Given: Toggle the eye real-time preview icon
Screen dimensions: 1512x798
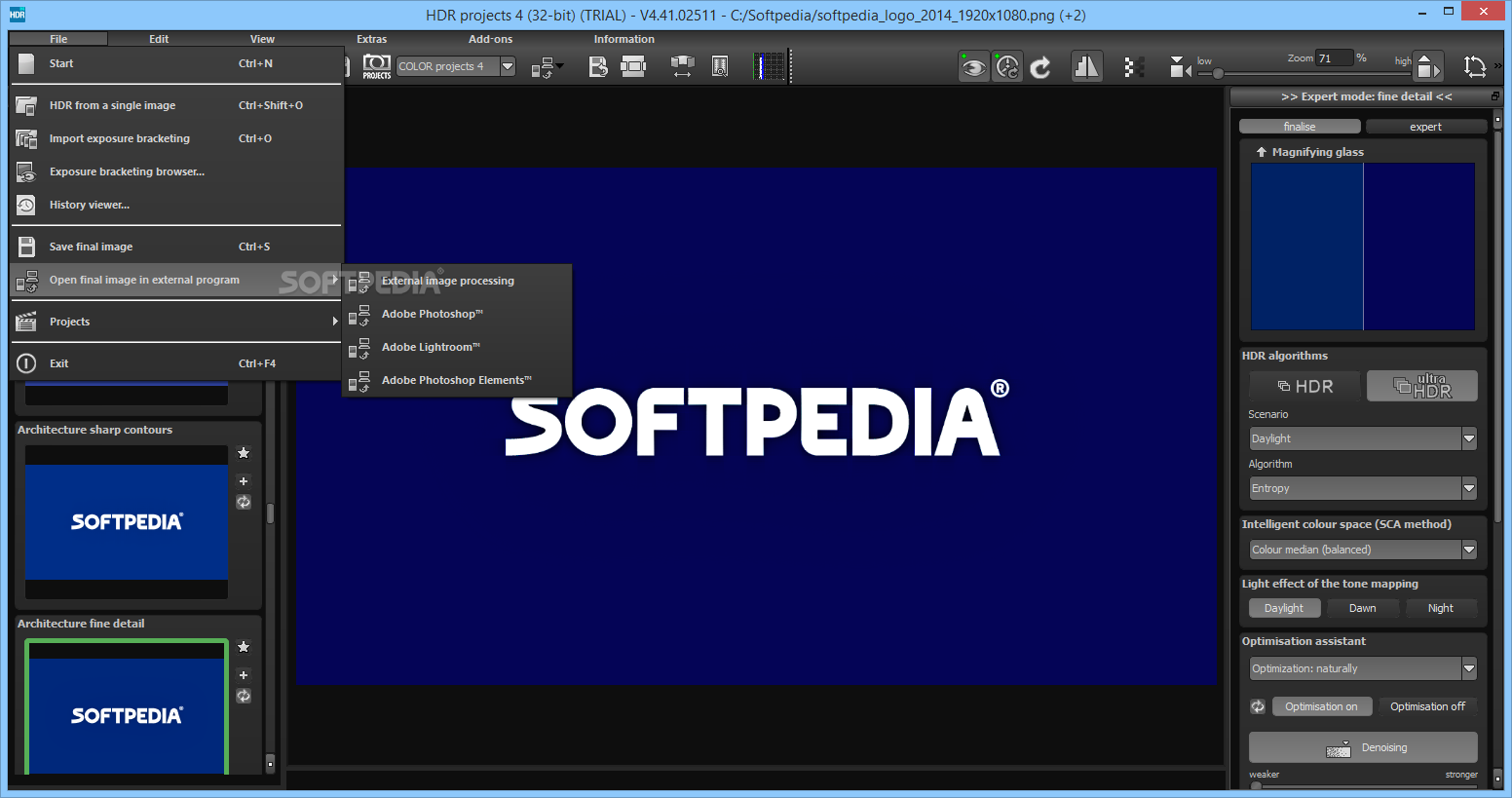Looking at the screenshot, I should tap(973, 66).
